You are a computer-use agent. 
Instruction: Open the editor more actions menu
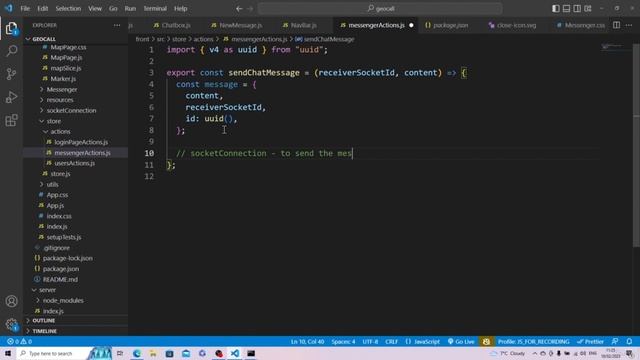(x=629, y=25)
